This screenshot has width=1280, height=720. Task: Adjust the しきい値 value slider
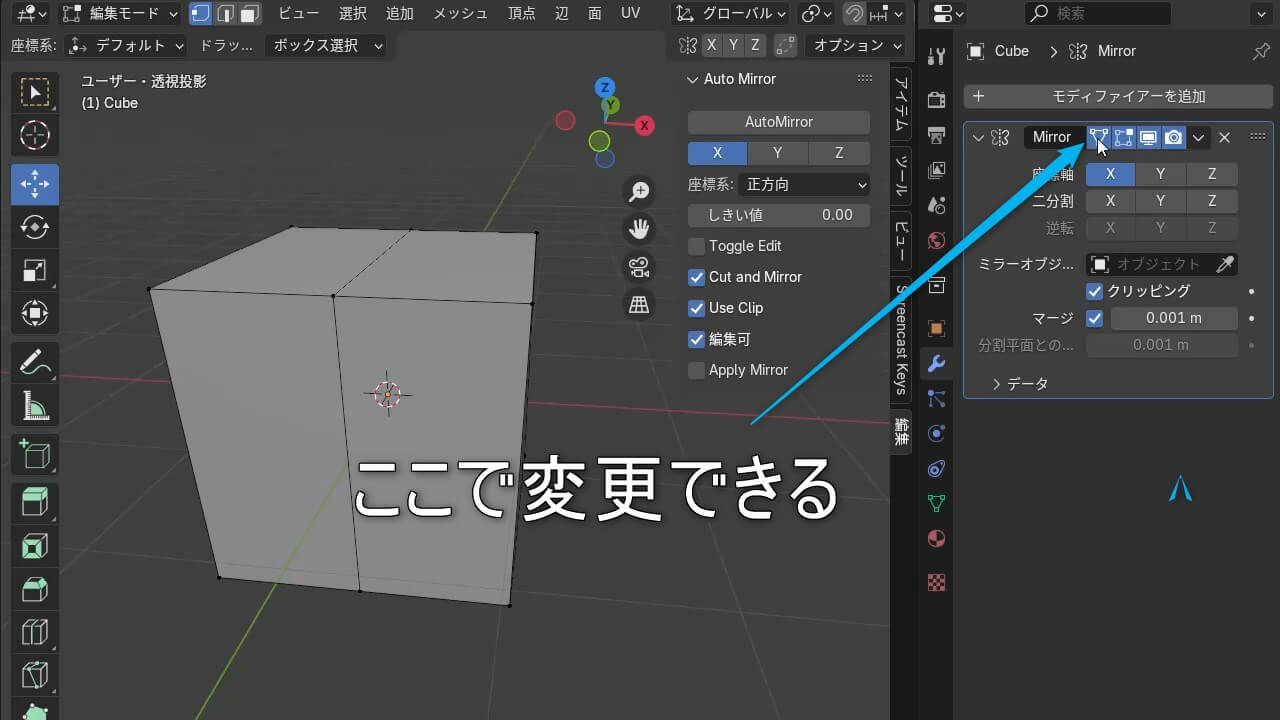coord(778,215)
